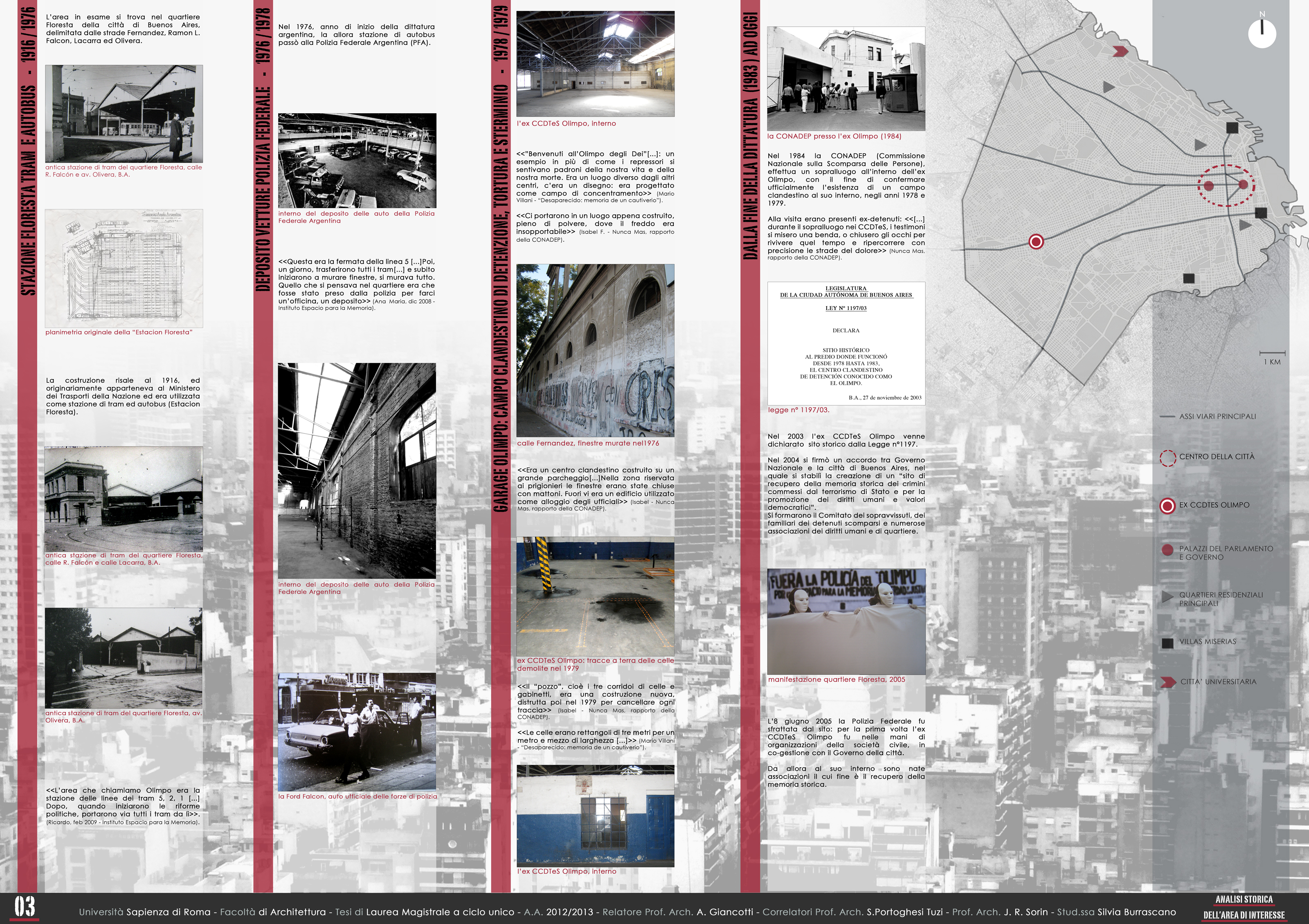Screen dimensions: 1309x924
Task: Click paragraph beginning L'area in esame si trova
Action: coord(123,29)
